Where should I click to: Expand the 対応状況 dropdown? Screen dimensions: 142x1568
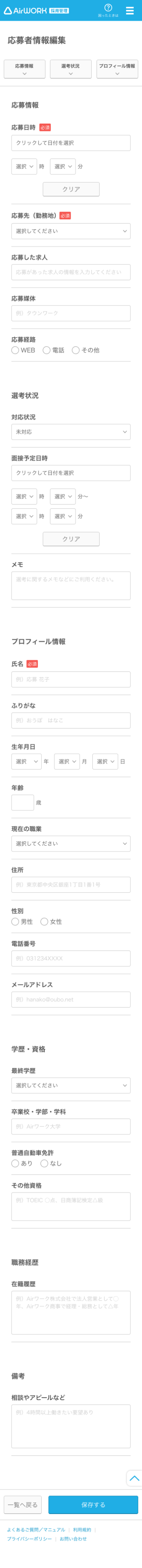coord(71,431)
